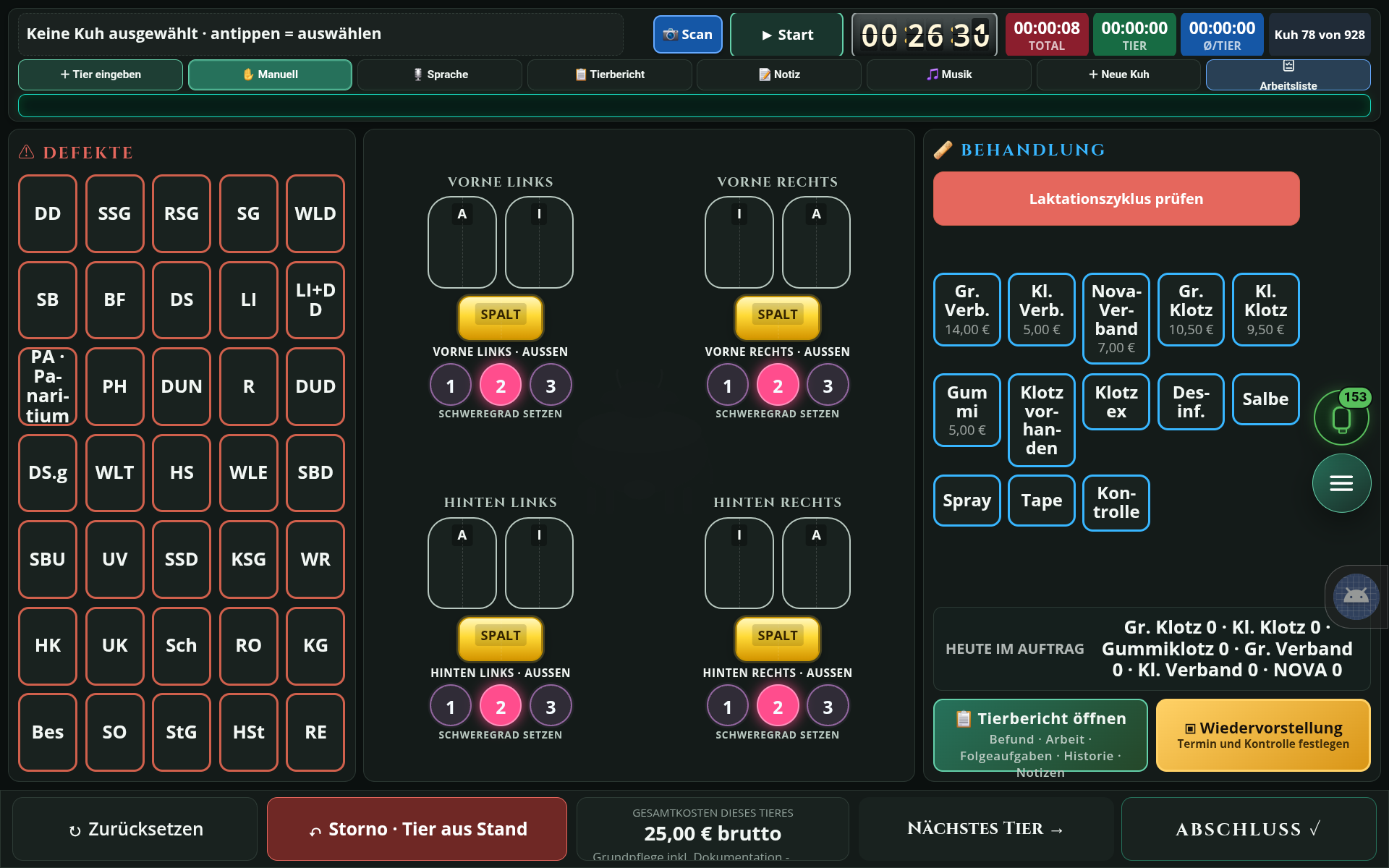Set Vorne Rechts severity to 1
Screen dimensions: 1389x868
coord(728,386)
